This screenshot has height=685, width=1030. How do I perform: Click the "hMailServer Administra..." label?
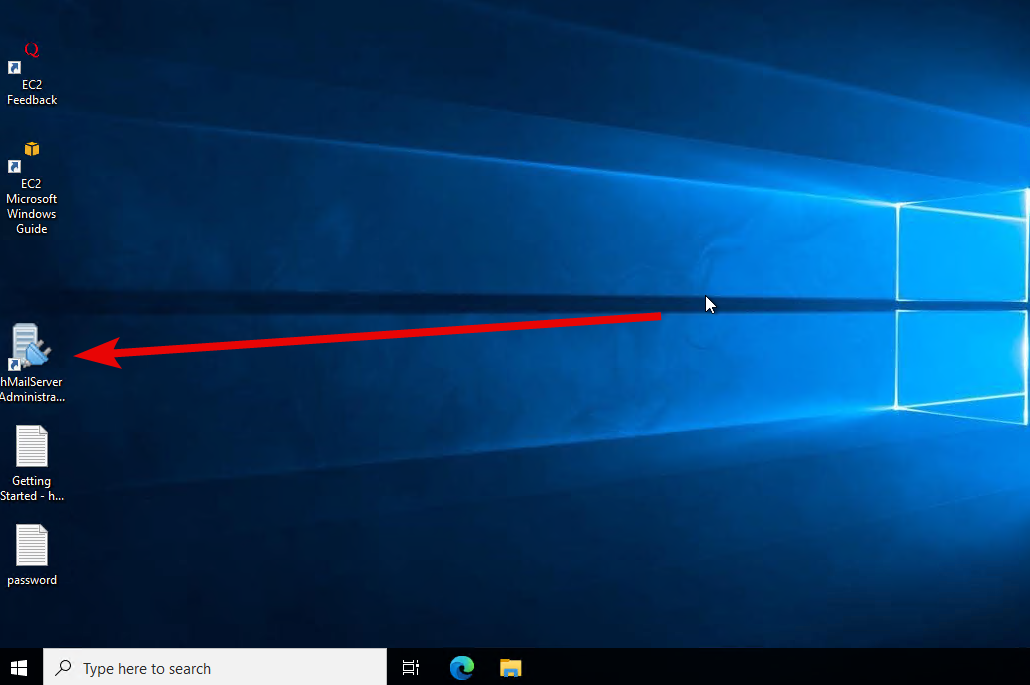coord(32,389)
